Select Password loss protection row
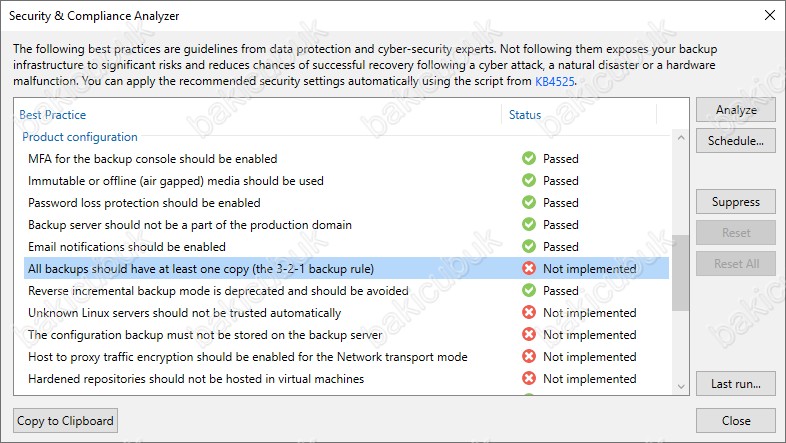This screenshot has height=443, width=786. click(x=346, y=202)
